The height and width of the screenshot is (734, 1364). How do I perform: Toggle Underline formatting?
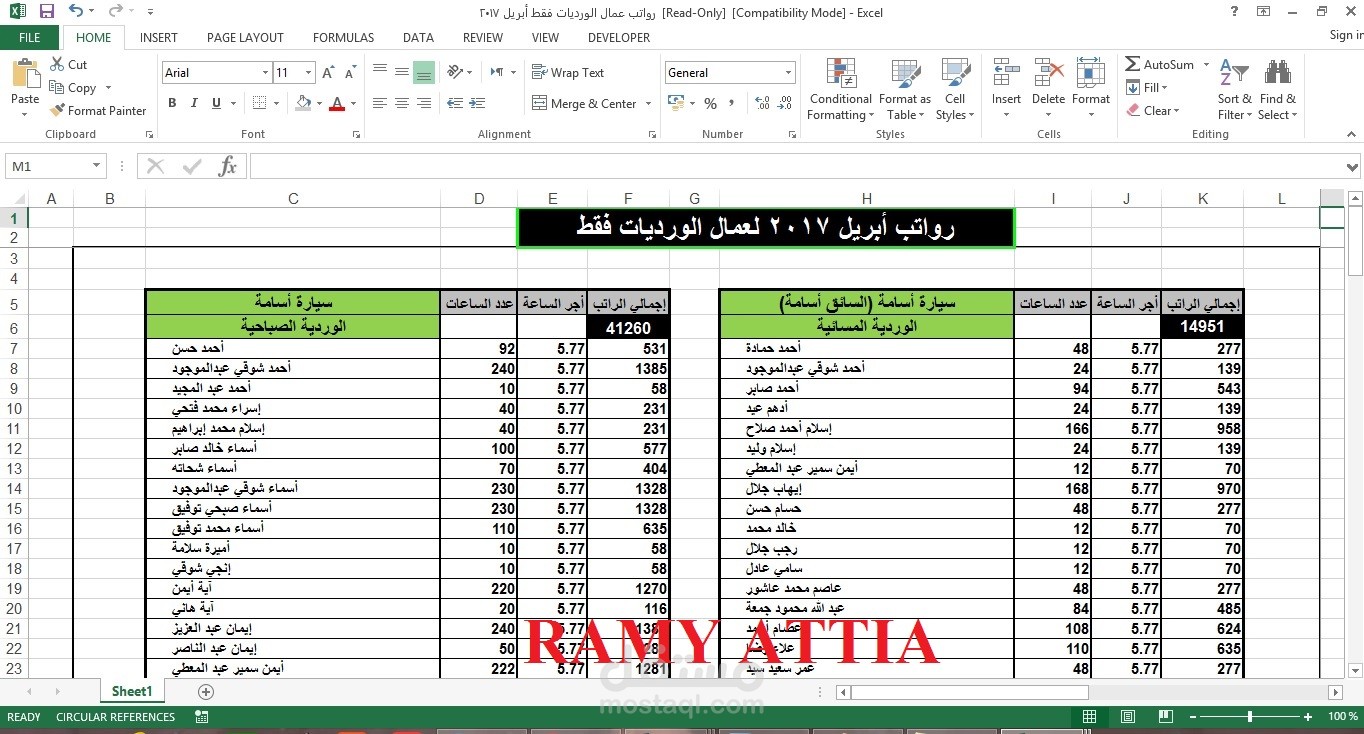coord(216,103)
